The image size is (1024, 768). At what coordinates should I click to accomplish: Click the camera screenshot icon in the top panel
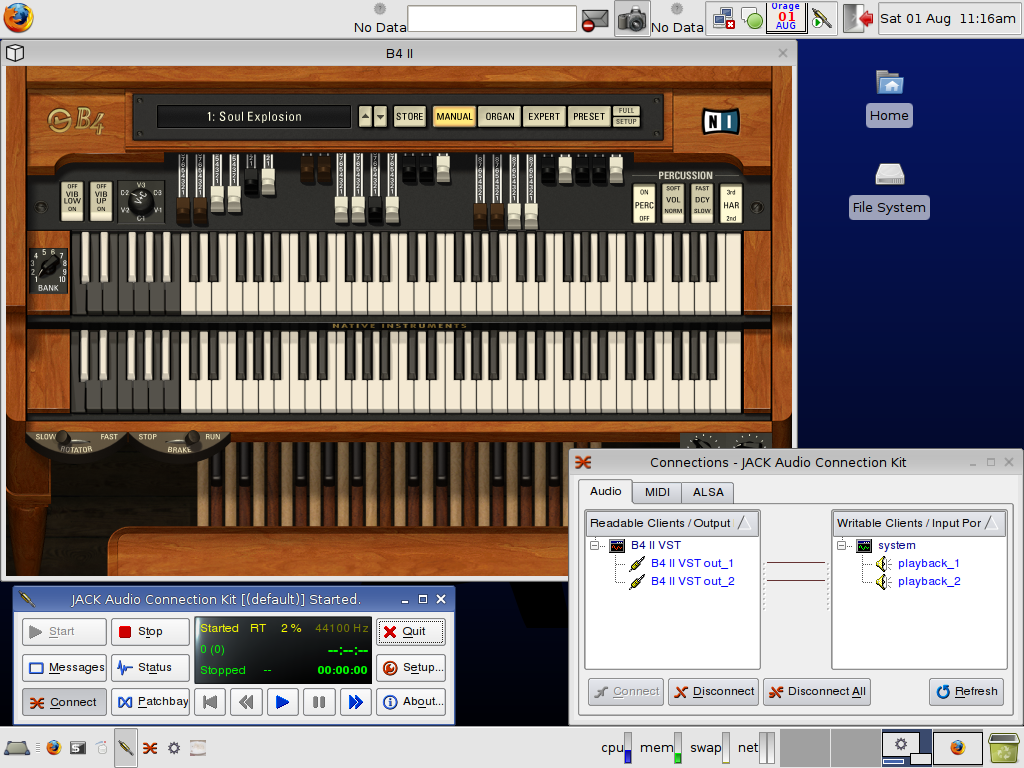pos(632,18)
